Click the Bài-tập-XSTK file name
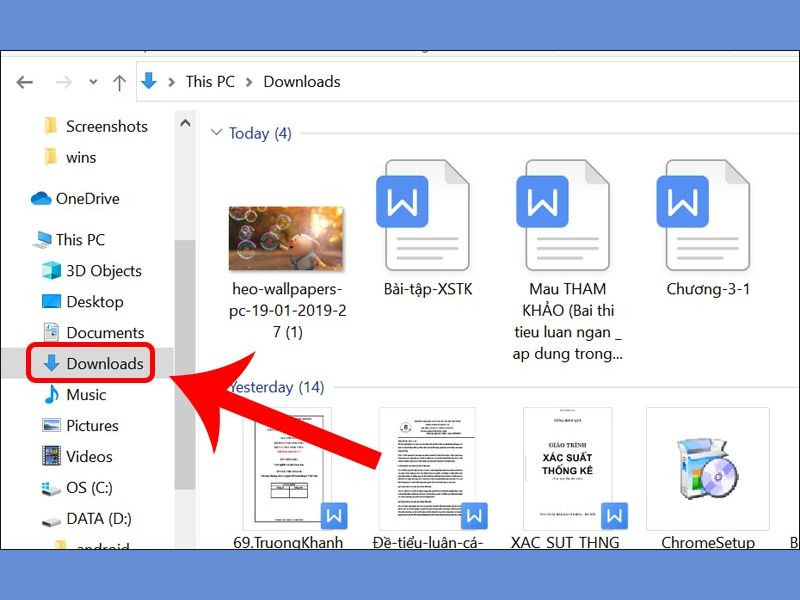 click(428, 289)
